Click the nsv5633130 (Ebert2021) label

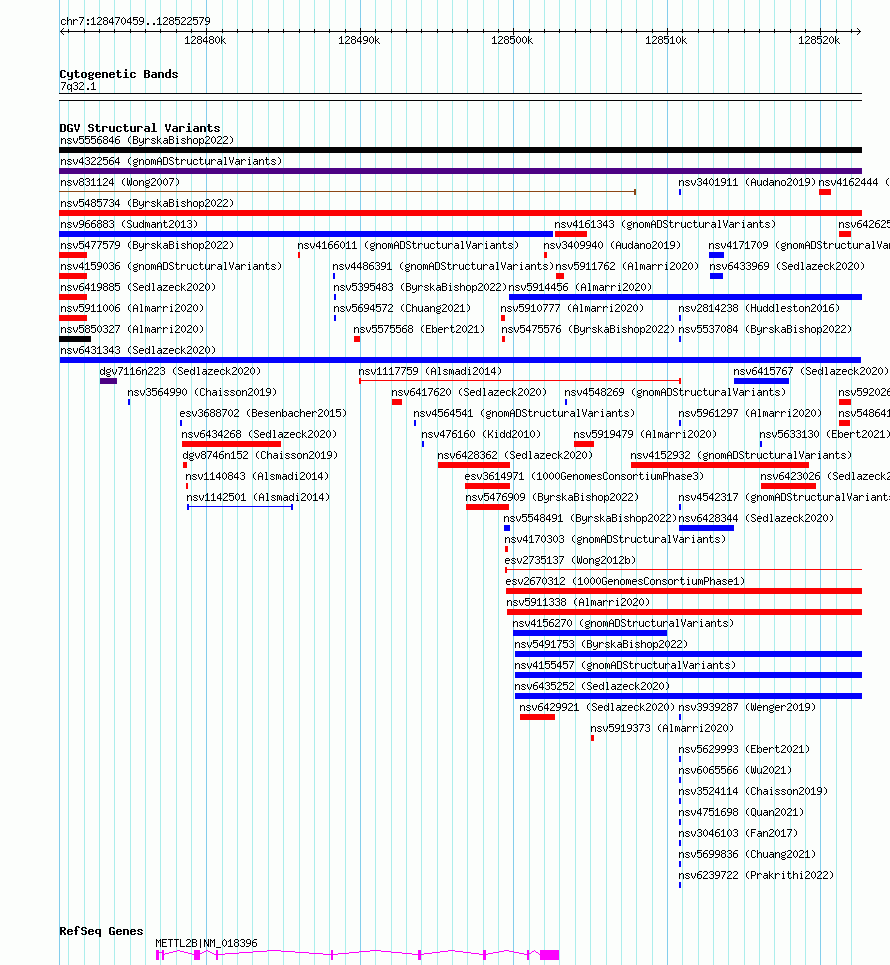click(x=825, y=434)
